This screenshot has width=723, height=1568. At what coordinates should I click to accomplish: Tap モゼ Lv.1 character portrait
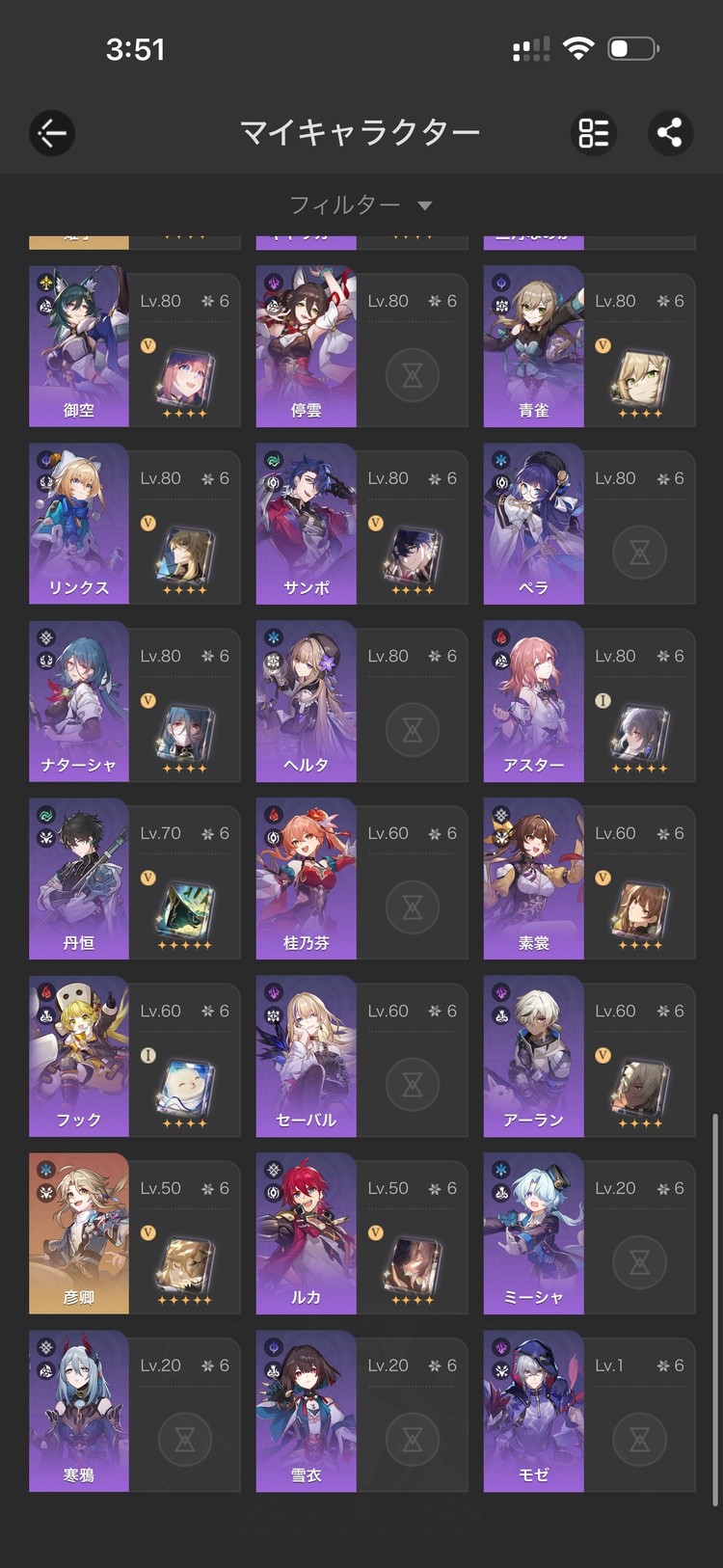click(x=534, y=1411)
